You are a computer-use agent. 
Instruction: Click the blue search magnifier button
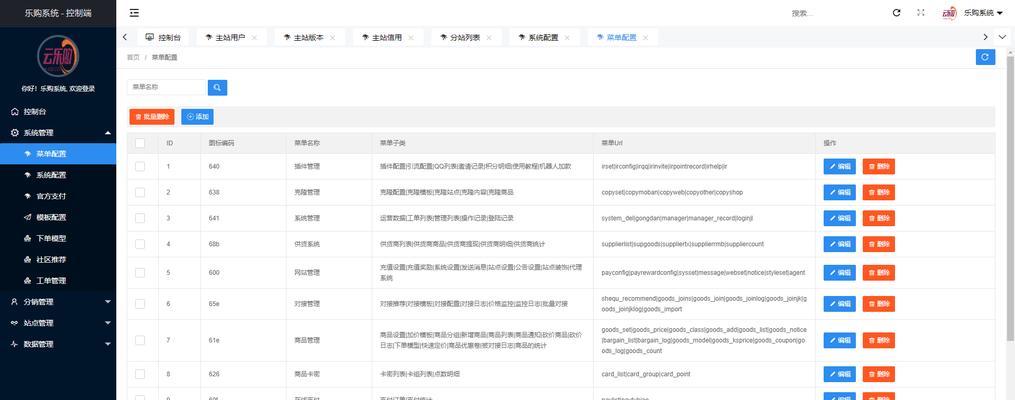pyautogui.click(x=218, y=87)
